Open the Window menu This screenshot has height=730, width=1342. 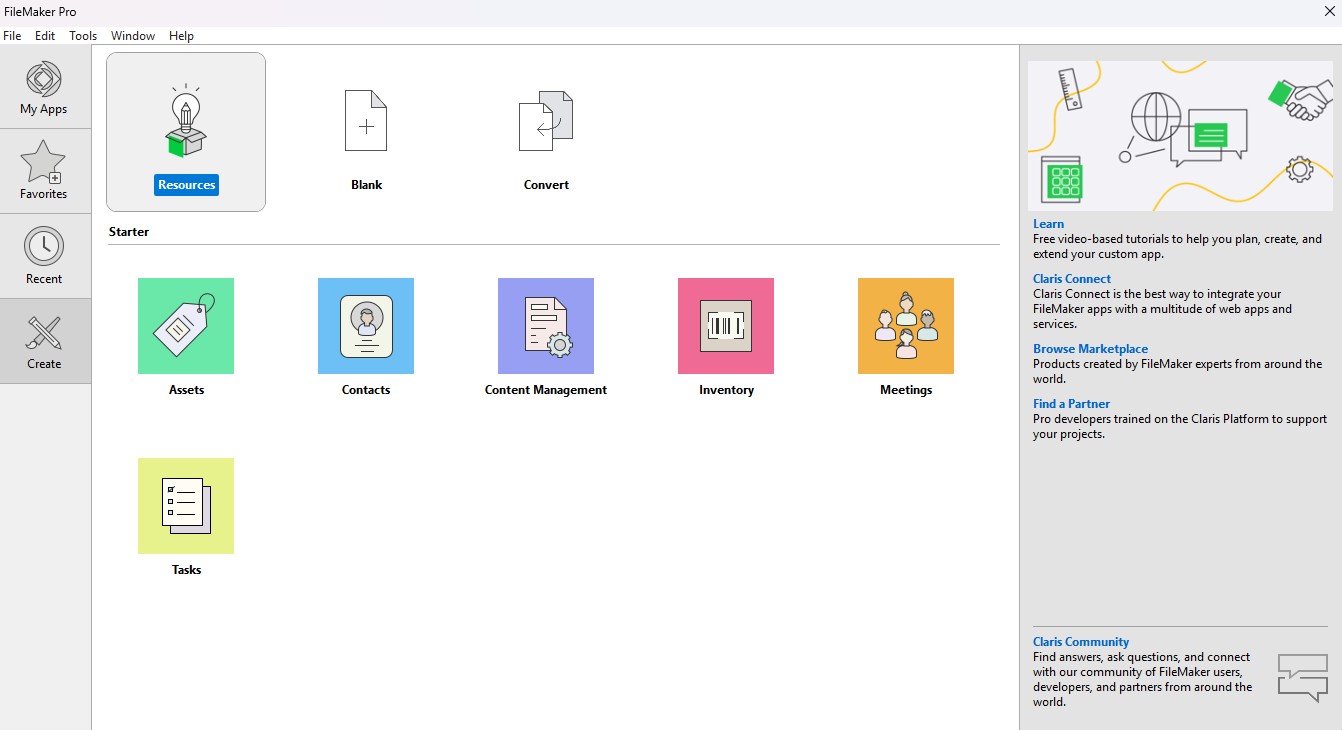click(x=133, y=36)
